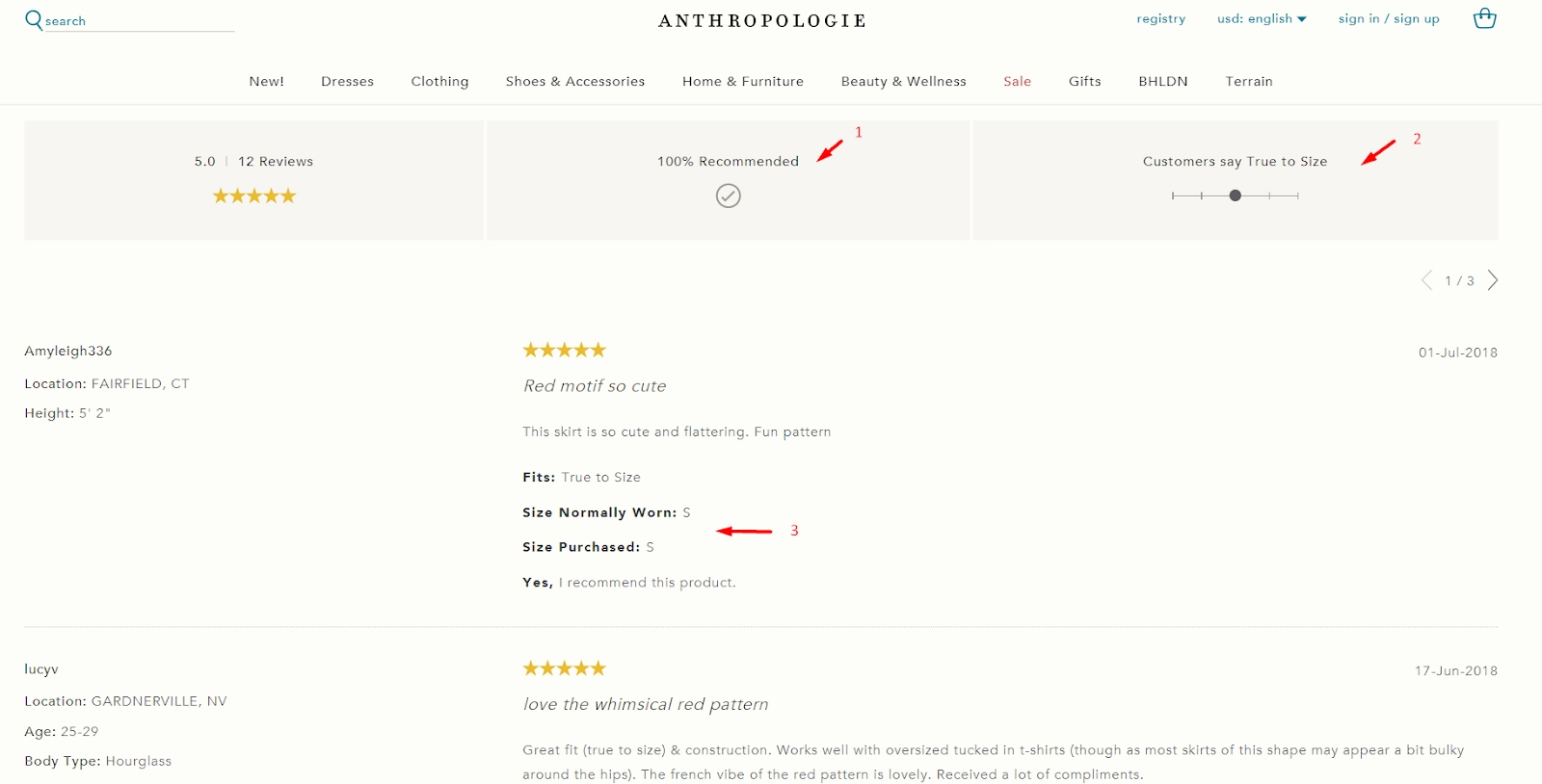Go to previous reviews page
Screen dimensions: 1542x784
click(x=1426, y=280)
